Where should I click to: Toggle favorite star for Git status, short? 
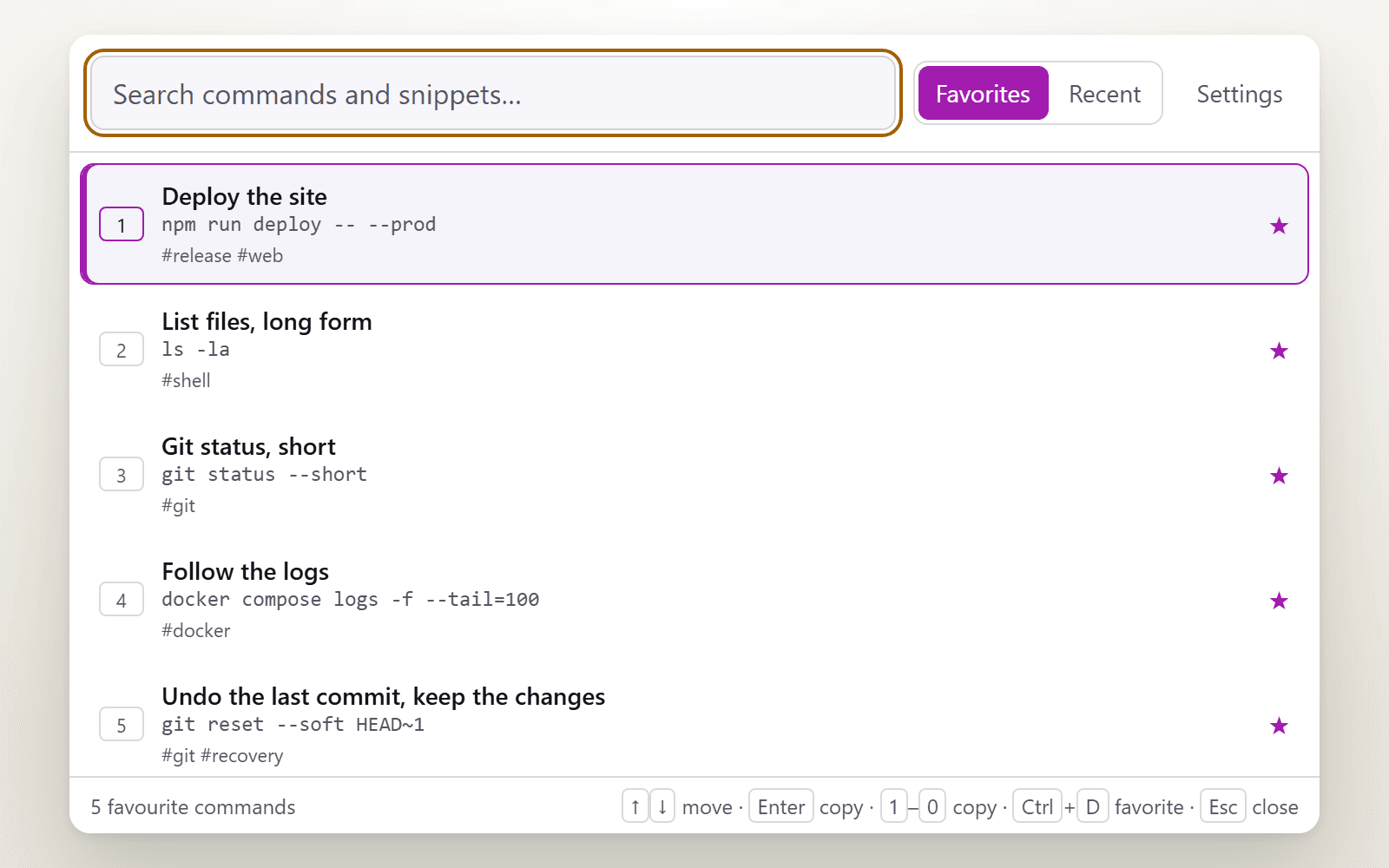pyautogui.click(x=1279, y=476)
